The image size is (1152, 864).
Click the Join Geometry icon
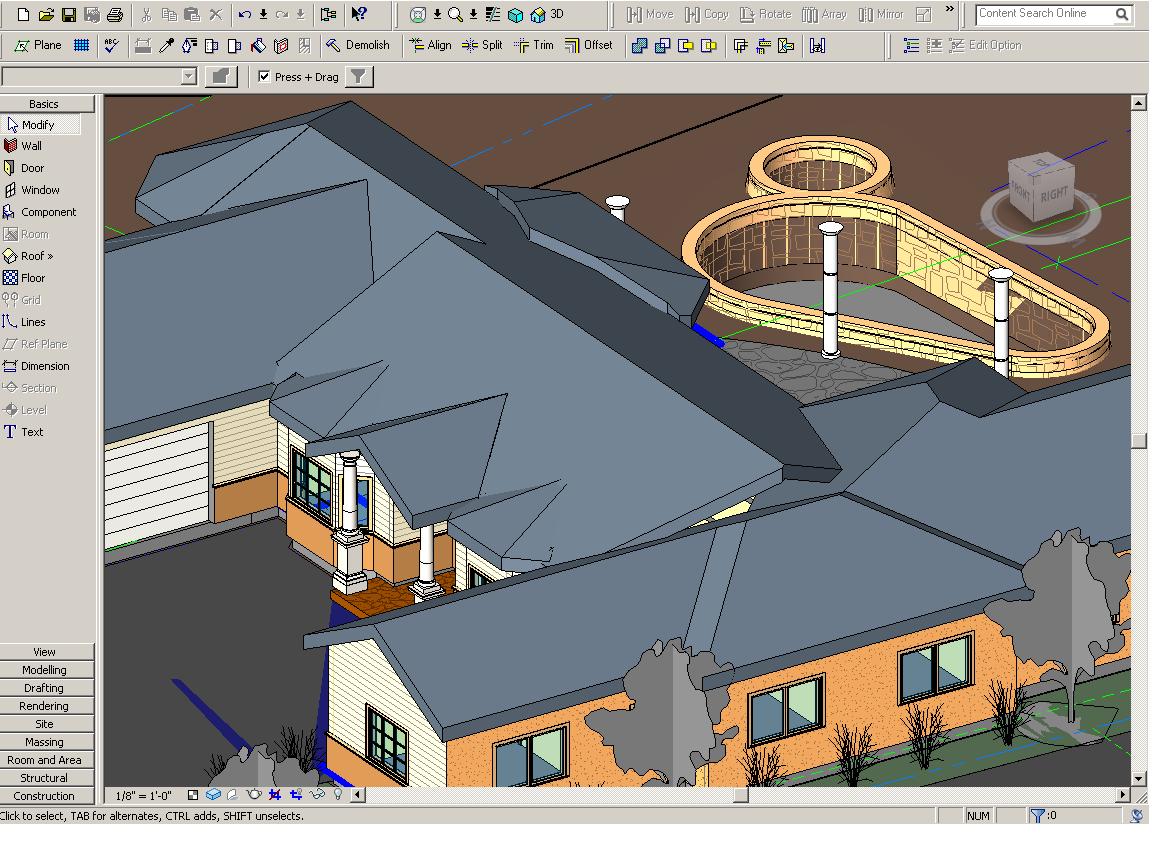(640, 46)
